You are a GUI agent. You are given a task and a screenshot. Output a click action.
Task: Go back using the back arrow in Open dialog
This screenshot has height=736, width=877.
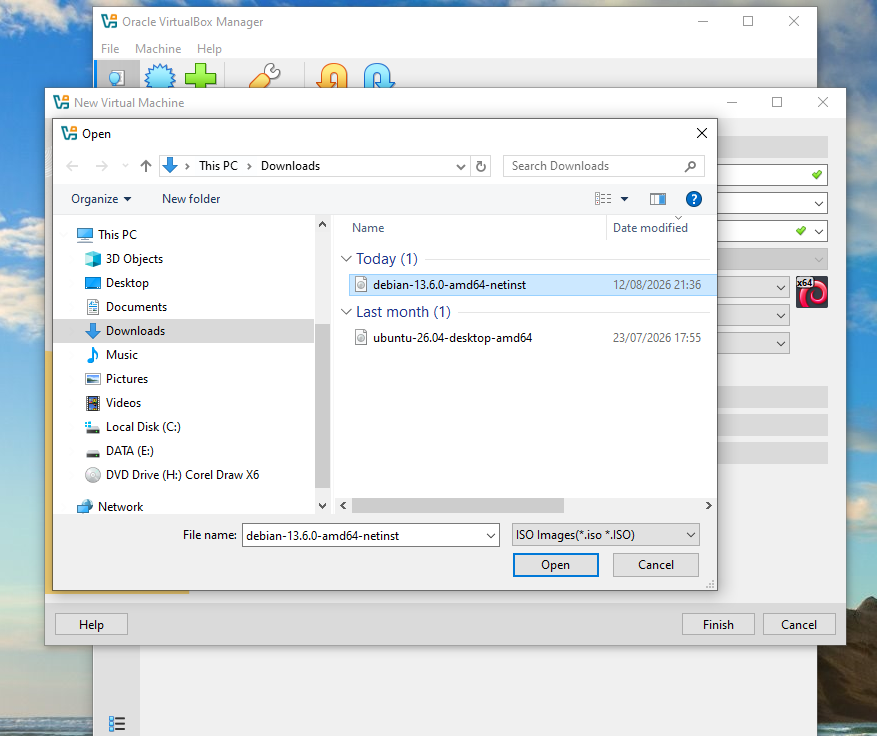tap(72, 166)
